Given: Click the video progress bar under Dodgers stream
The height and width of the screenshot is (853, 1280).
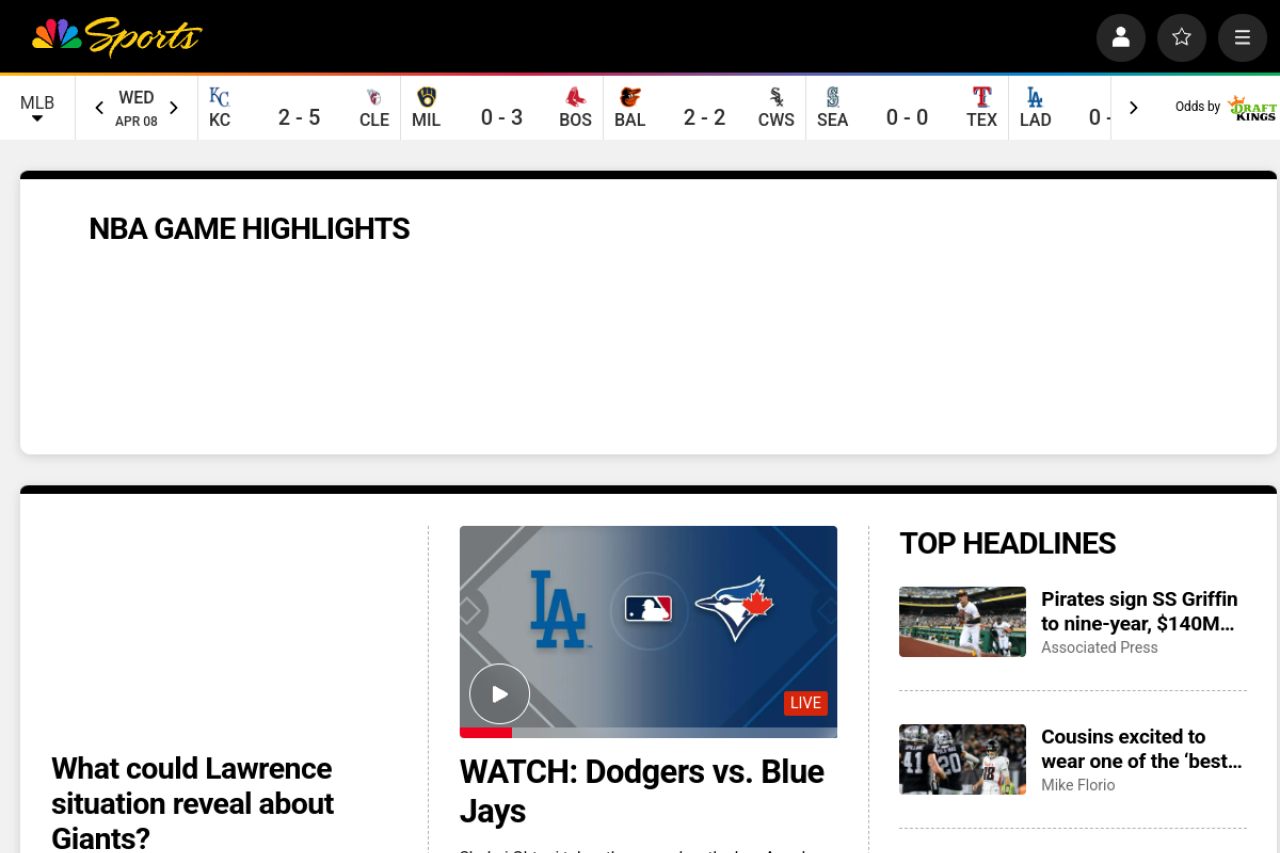Looking at the screenshot, I should [x=648, y=733].
